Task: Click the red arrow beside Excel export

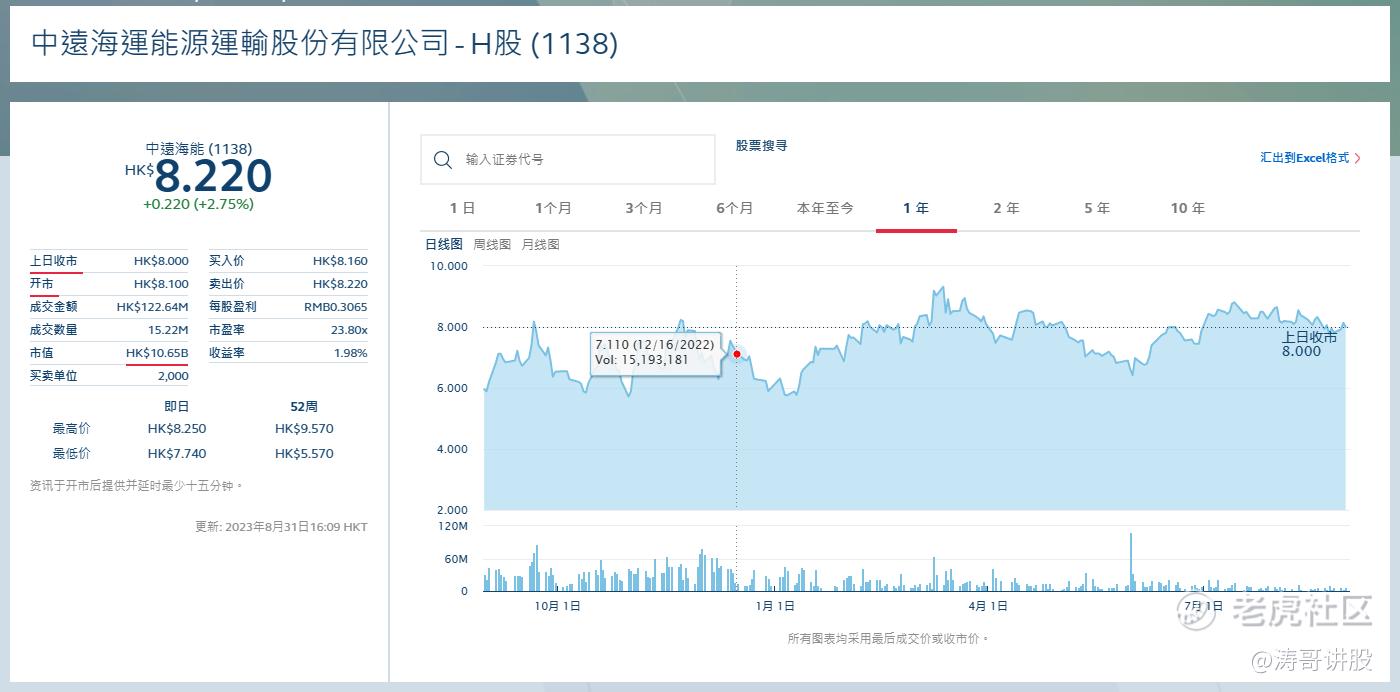Action: 1357,158
